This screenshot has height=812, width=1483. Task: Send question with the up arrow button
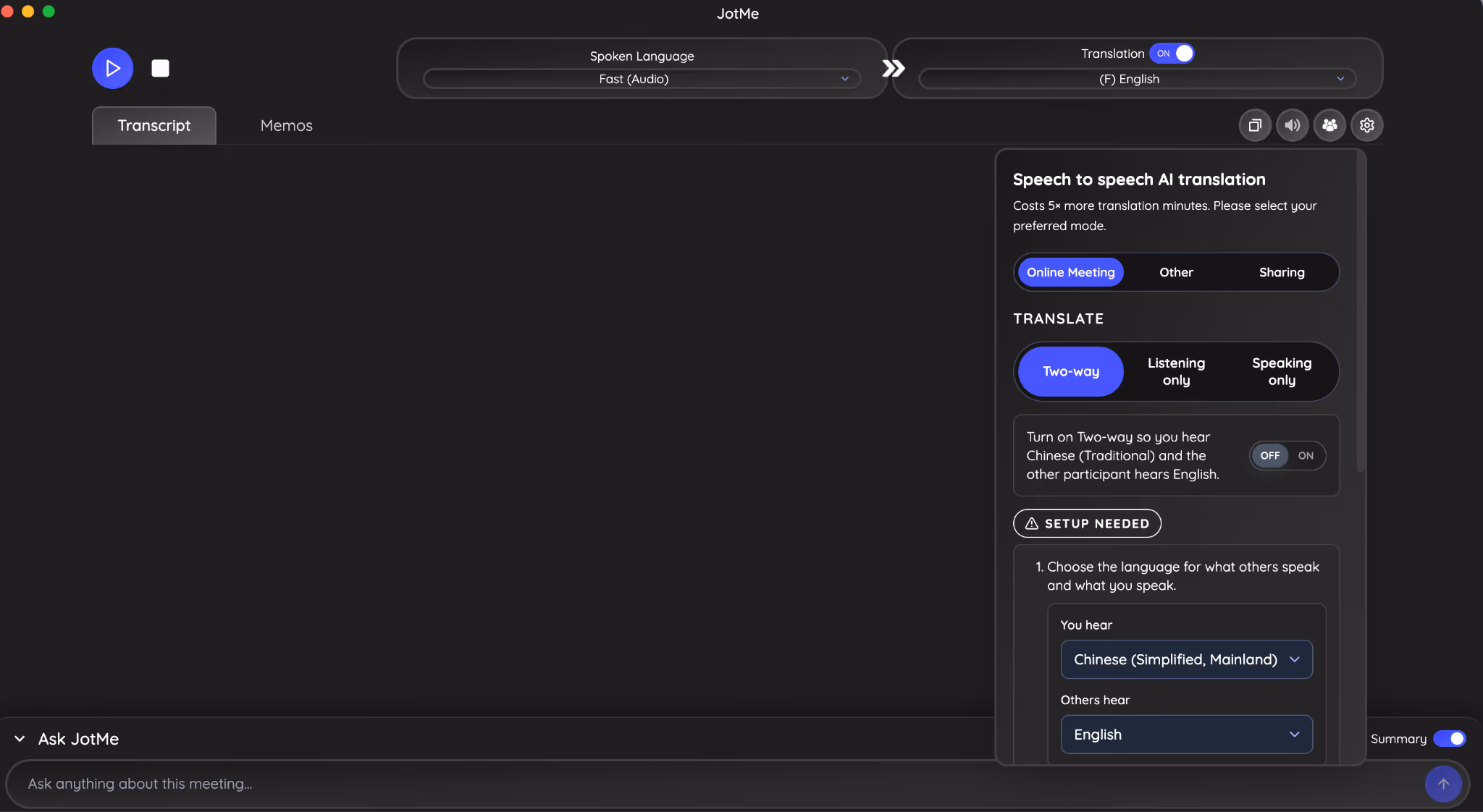[x=1443, y=784]
